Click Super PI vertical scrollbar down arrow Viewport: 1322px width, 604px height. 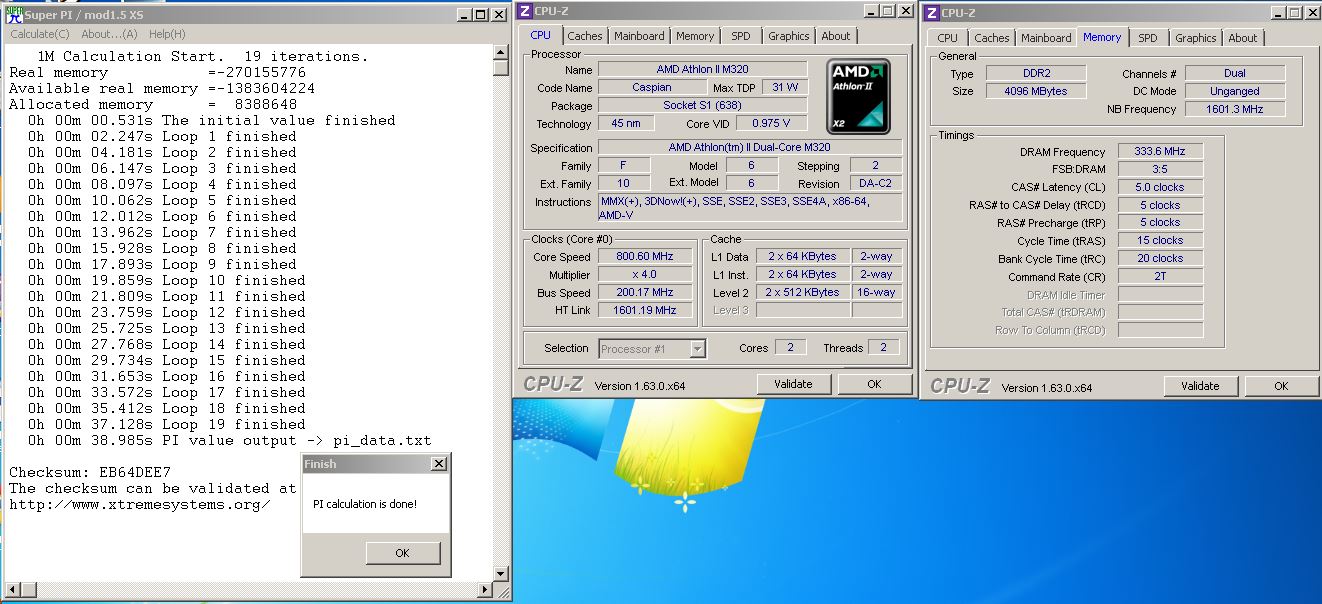(x=501, y=574)
